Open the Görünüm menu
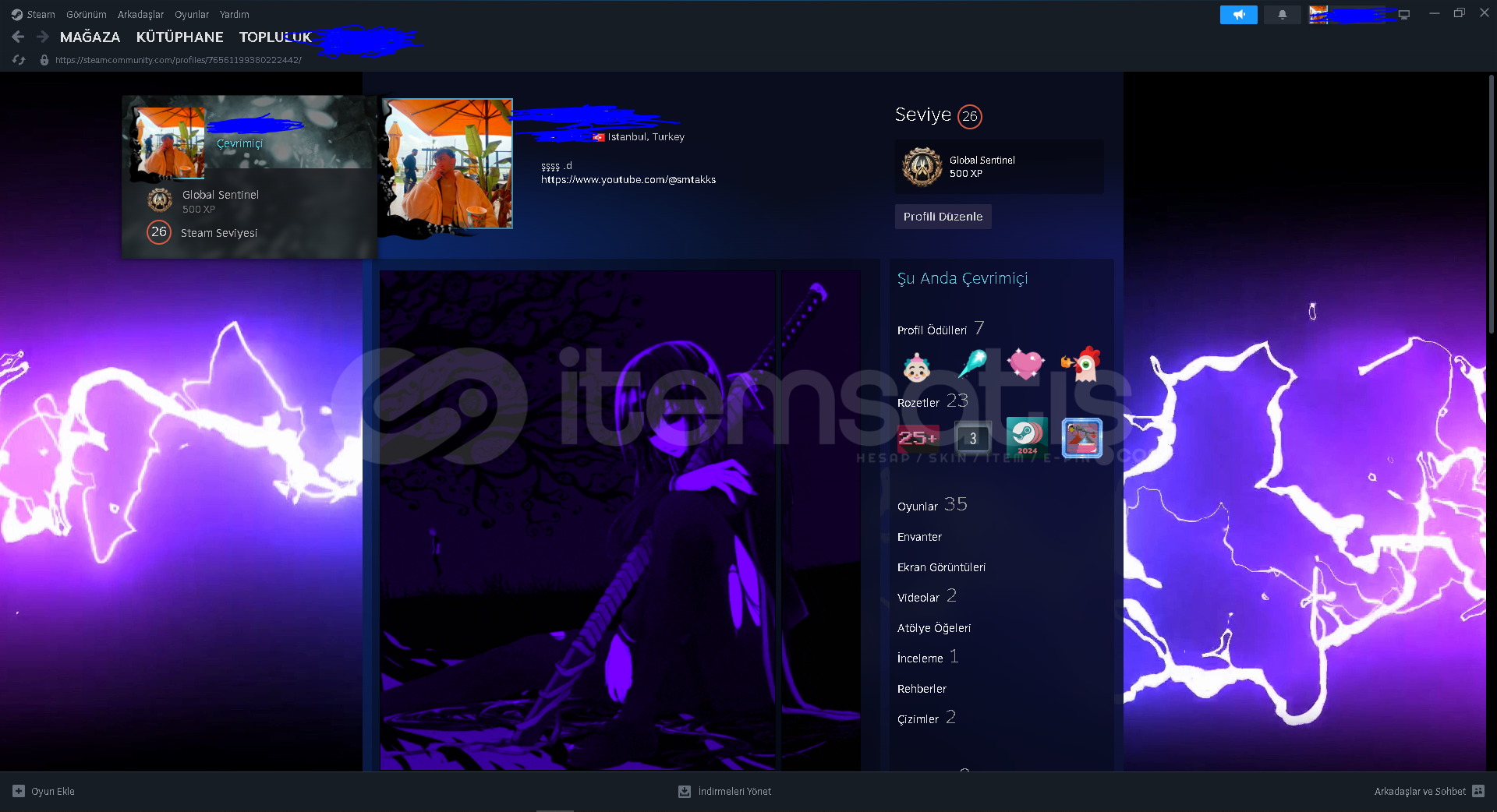The width and height of the screenshot is (1497, 812). pos(86,14)
